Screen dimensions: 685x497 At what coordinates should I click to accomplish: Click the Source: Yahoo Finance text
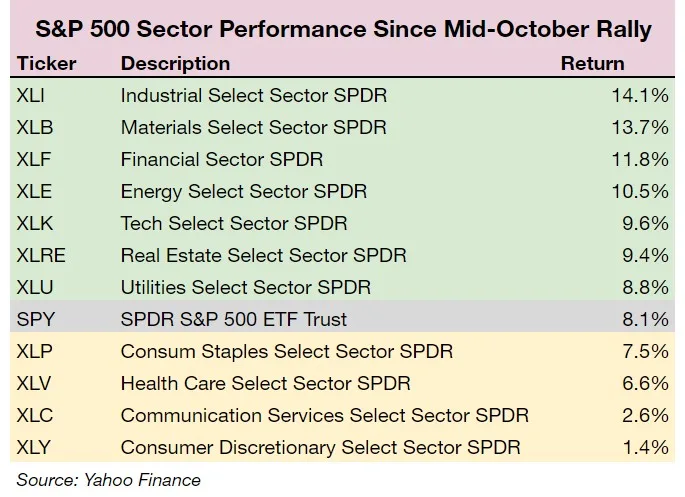(x=108, y=480)
